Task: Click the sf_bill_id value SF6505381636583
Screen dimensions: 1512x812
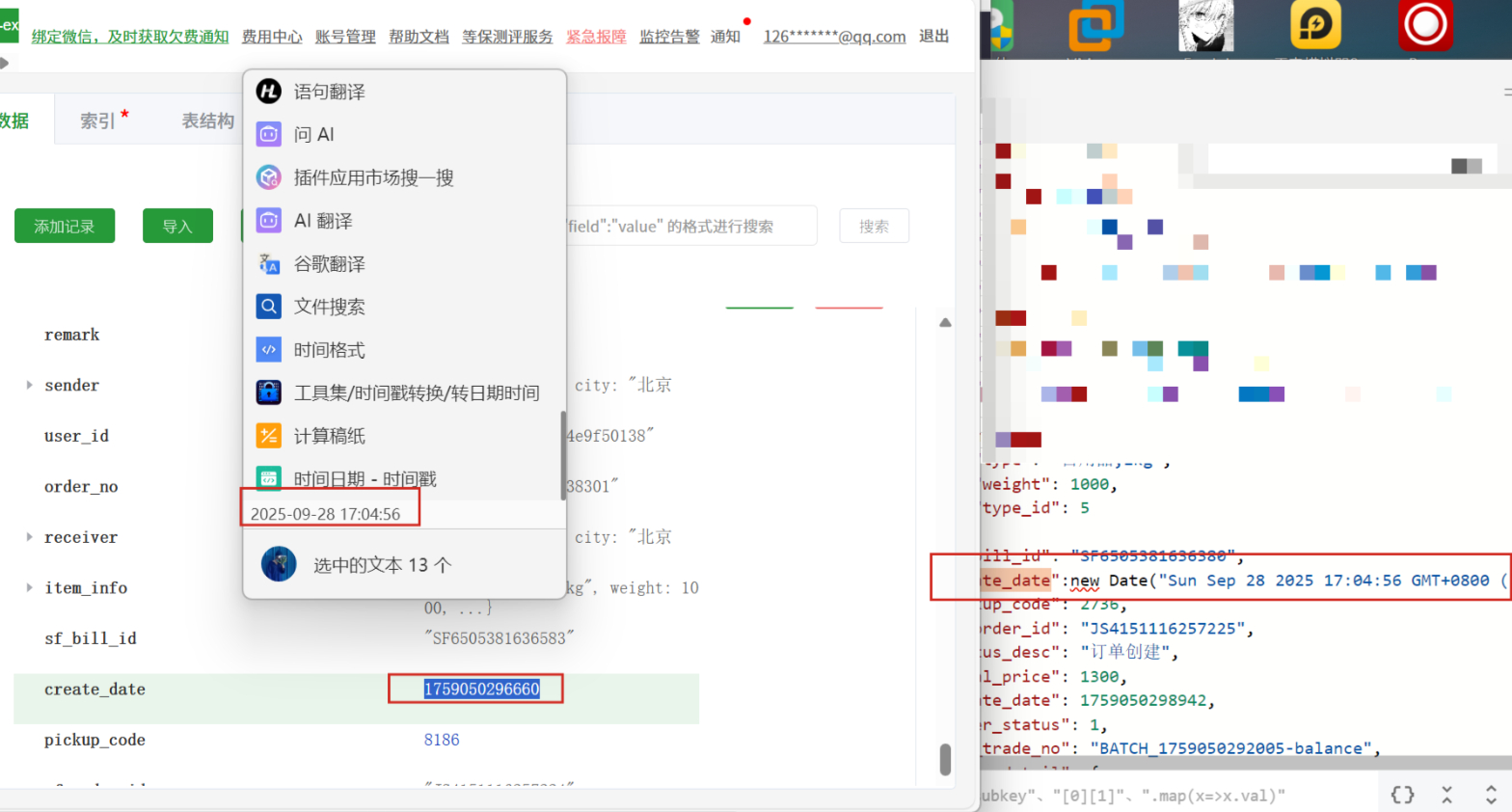Action: (499, 637)
